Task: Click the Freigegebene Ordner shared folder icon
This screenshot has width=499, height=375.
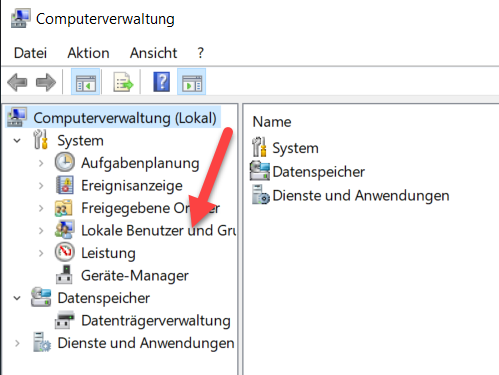Action: point(64,208)
